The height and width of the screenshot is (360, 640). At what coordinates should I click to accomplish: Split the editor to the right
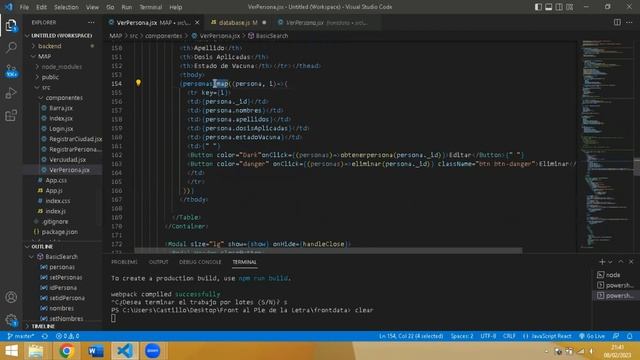tap(617, 22)
